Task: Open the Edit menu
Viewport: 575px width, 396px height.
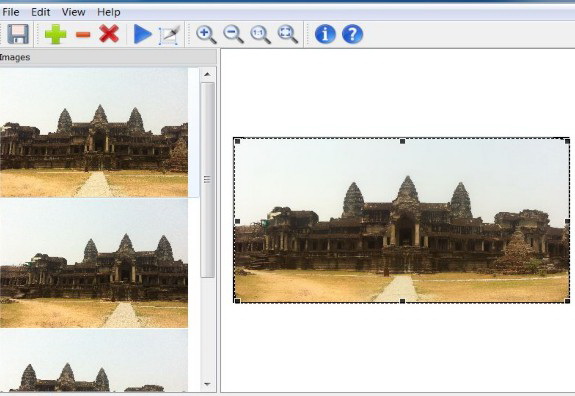Action: 40,12
